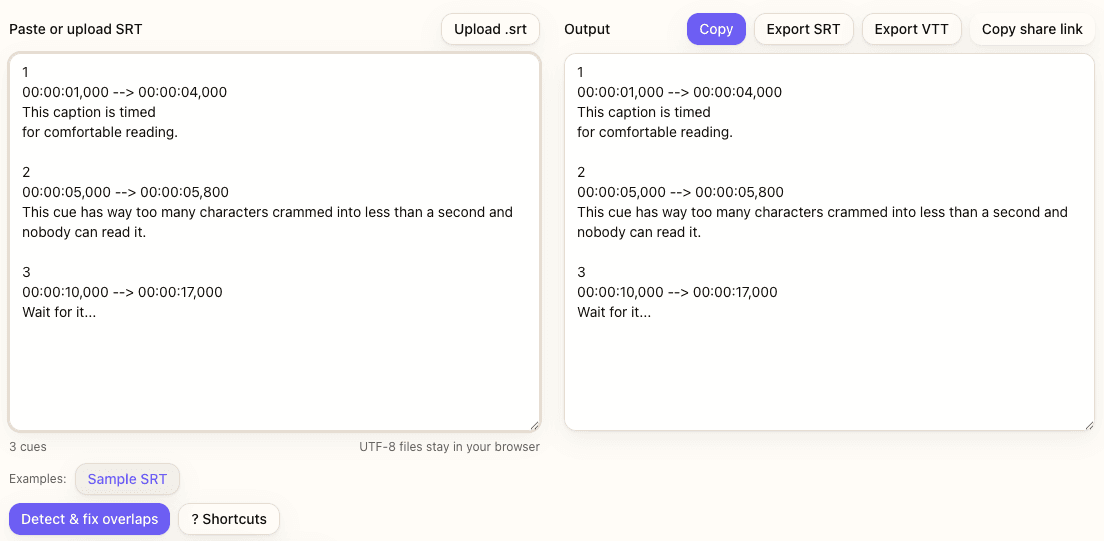The width and height of the screenshot is (1104, 541).
Task: Click cue number 3 in output
Action: [x=582, y=273]
